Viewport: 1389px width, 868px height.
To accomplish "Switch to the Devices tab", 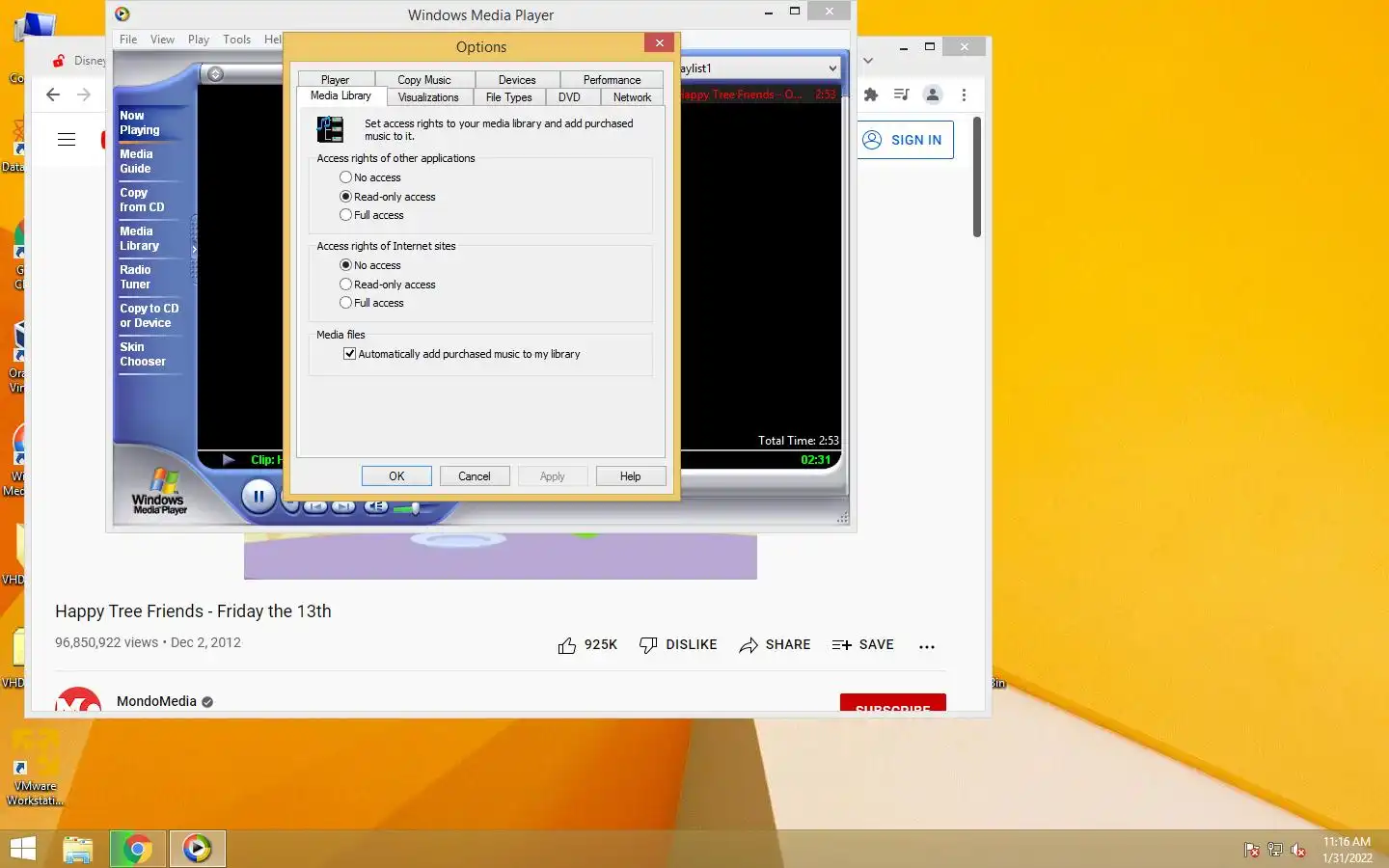I will tap(517, 80).
